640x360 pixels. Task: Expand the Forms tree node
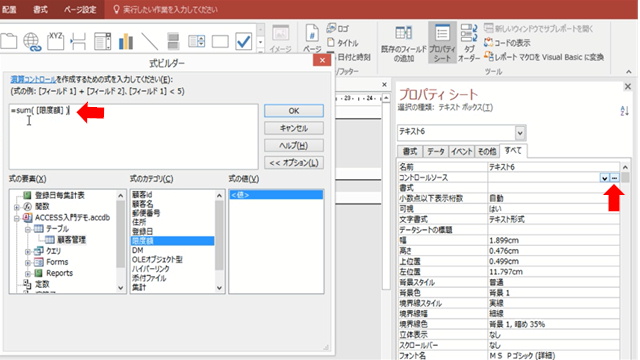click(28, 262)
